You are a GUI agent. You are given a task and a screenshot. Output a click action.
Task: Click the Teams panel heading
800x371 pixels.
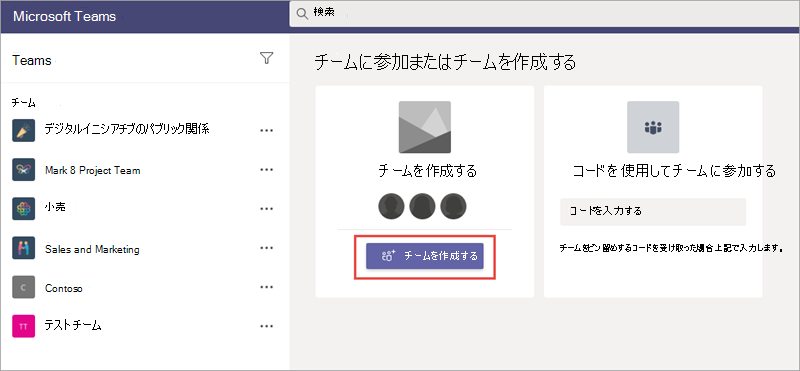[x=32, y=60]
